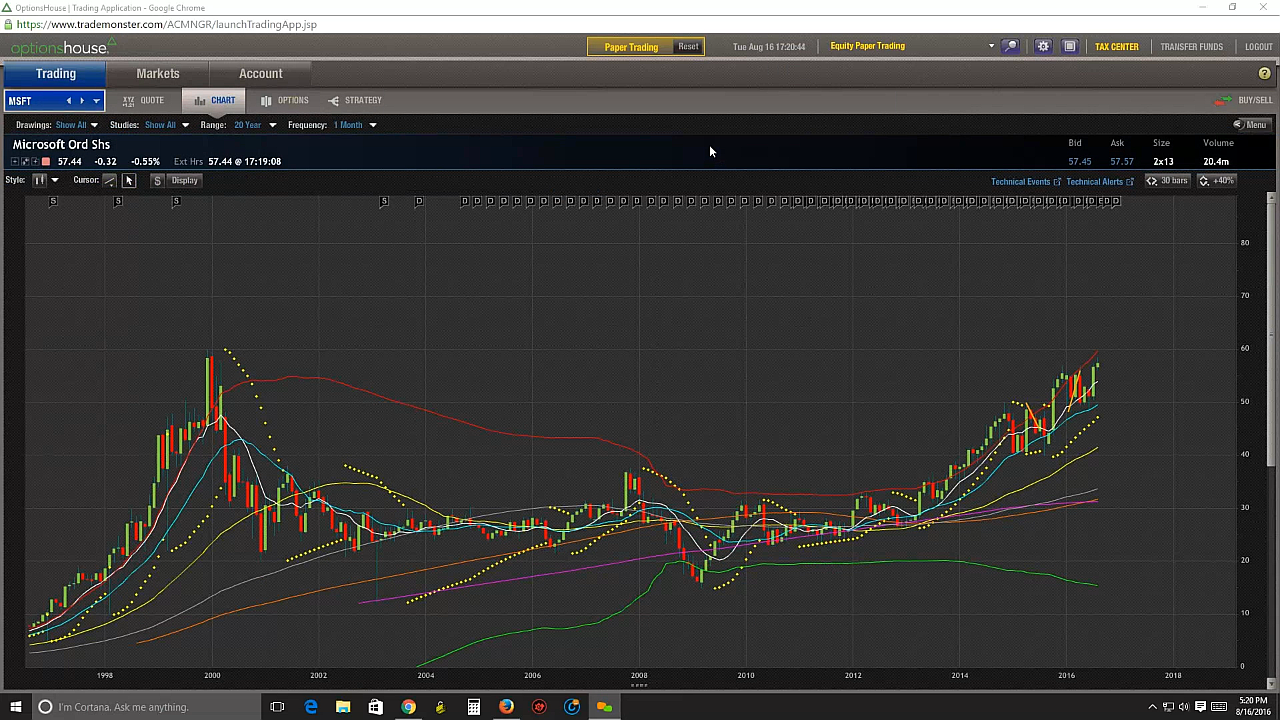The image size is (1280, 720).
Task: Go to previous symbol arrow
Action: click(69, 101)
